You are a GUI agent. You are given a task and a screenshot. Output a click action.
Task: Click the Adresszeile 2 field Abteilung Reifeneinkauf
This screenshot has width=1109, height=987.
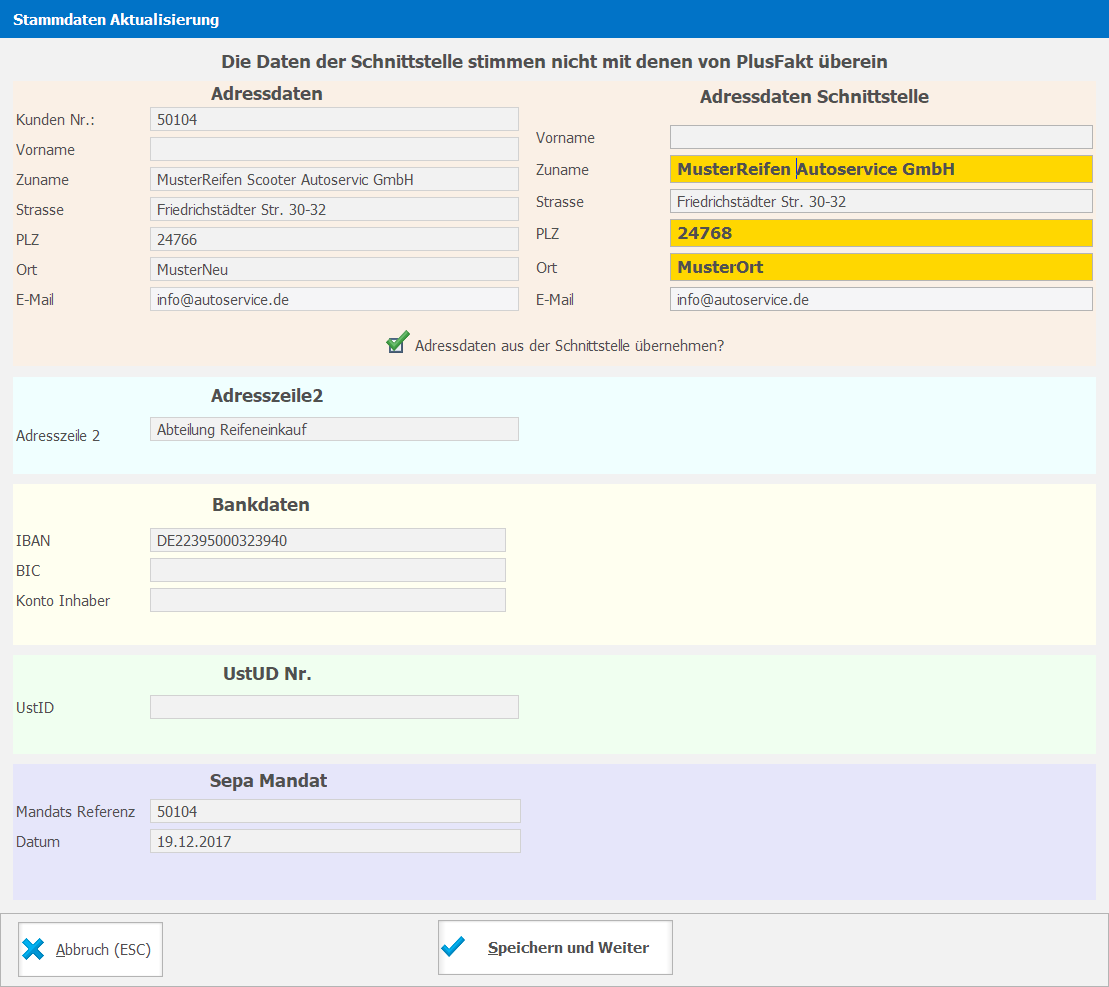[335, 429]
